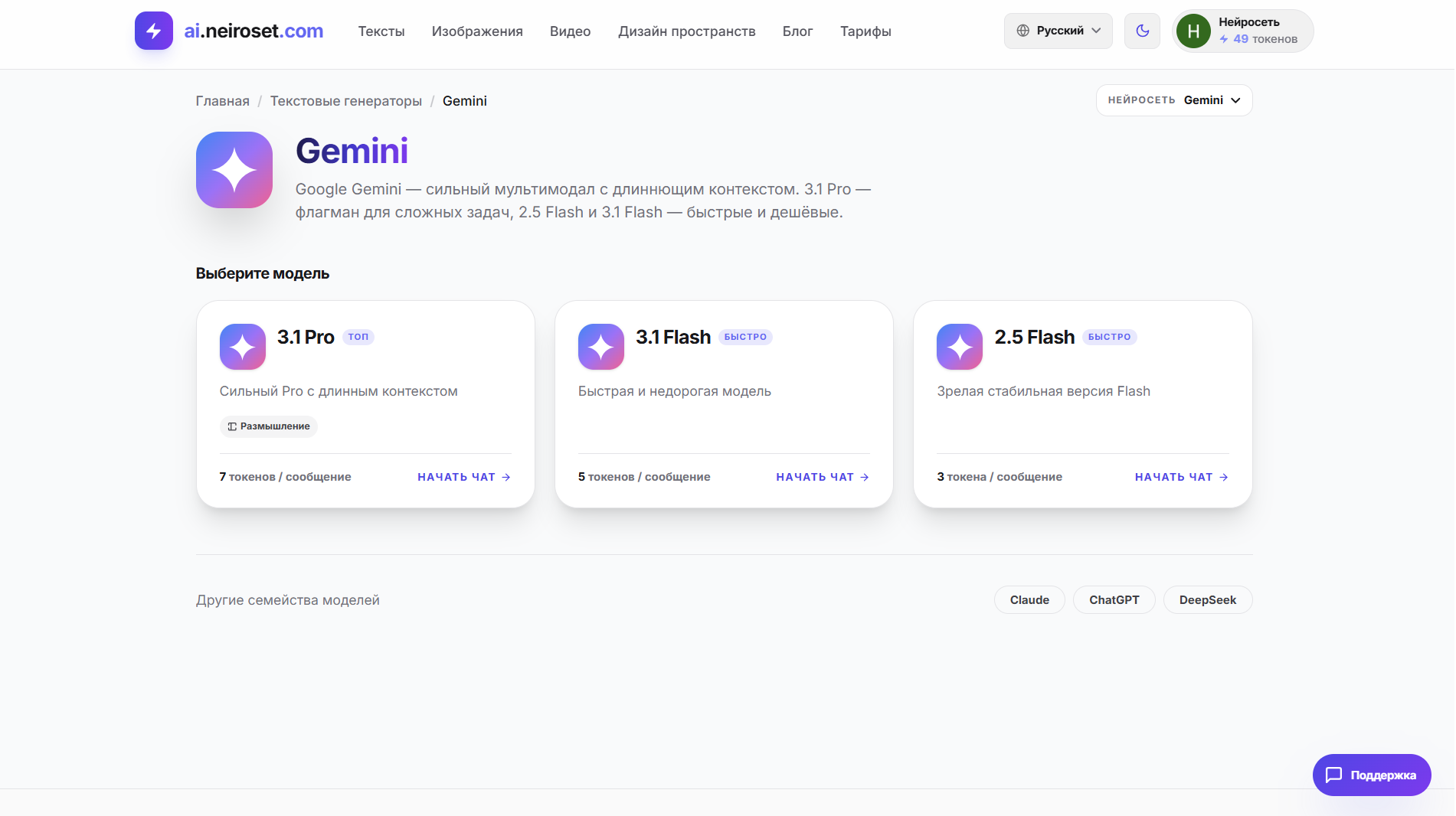Click the Размышление tag on 3.1 Pro
Screen dimensions: 1456x816
[269, 426]
